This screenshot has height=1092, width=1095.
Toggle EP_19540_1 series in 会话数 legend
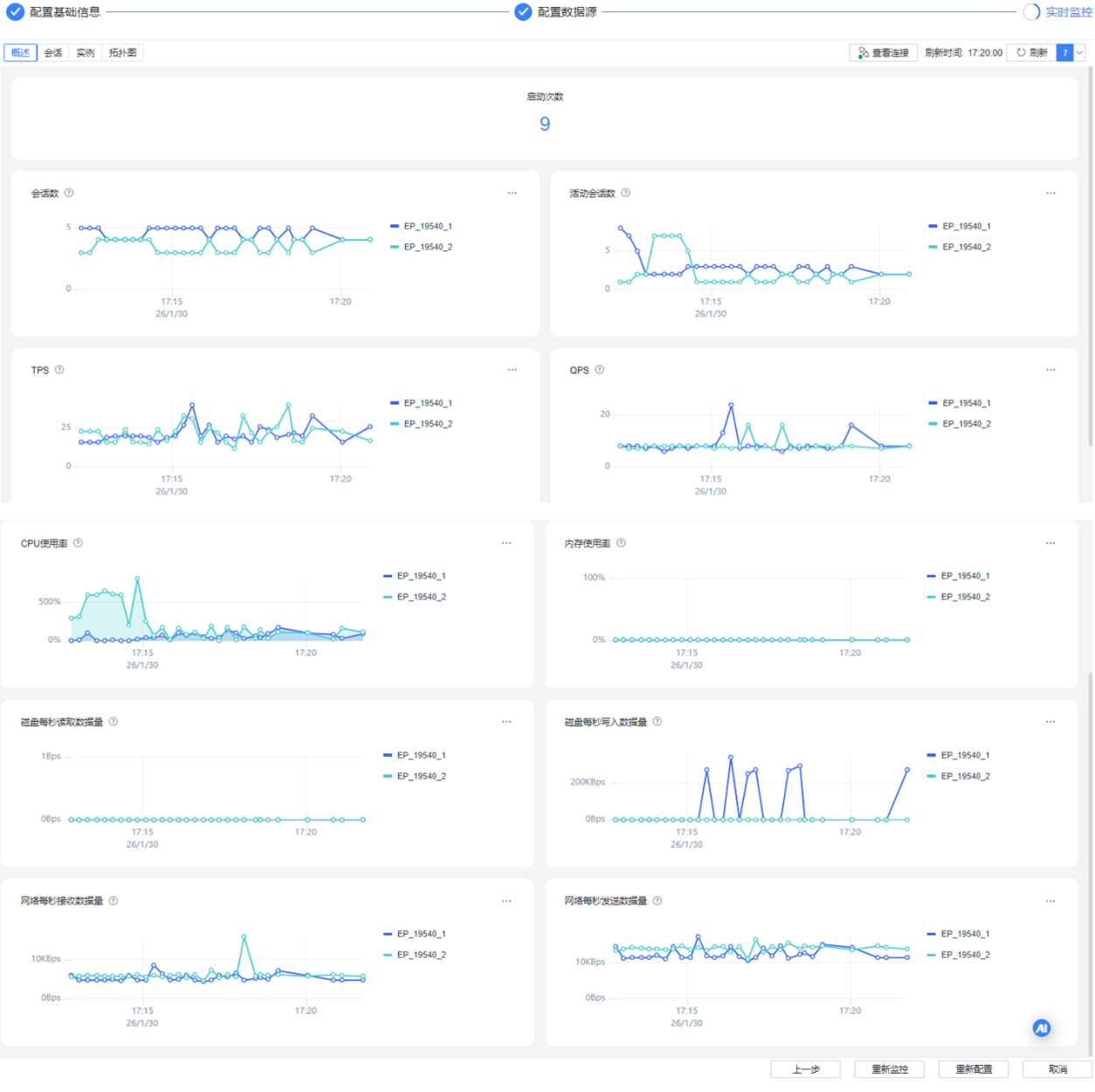[x=421, y=226]
